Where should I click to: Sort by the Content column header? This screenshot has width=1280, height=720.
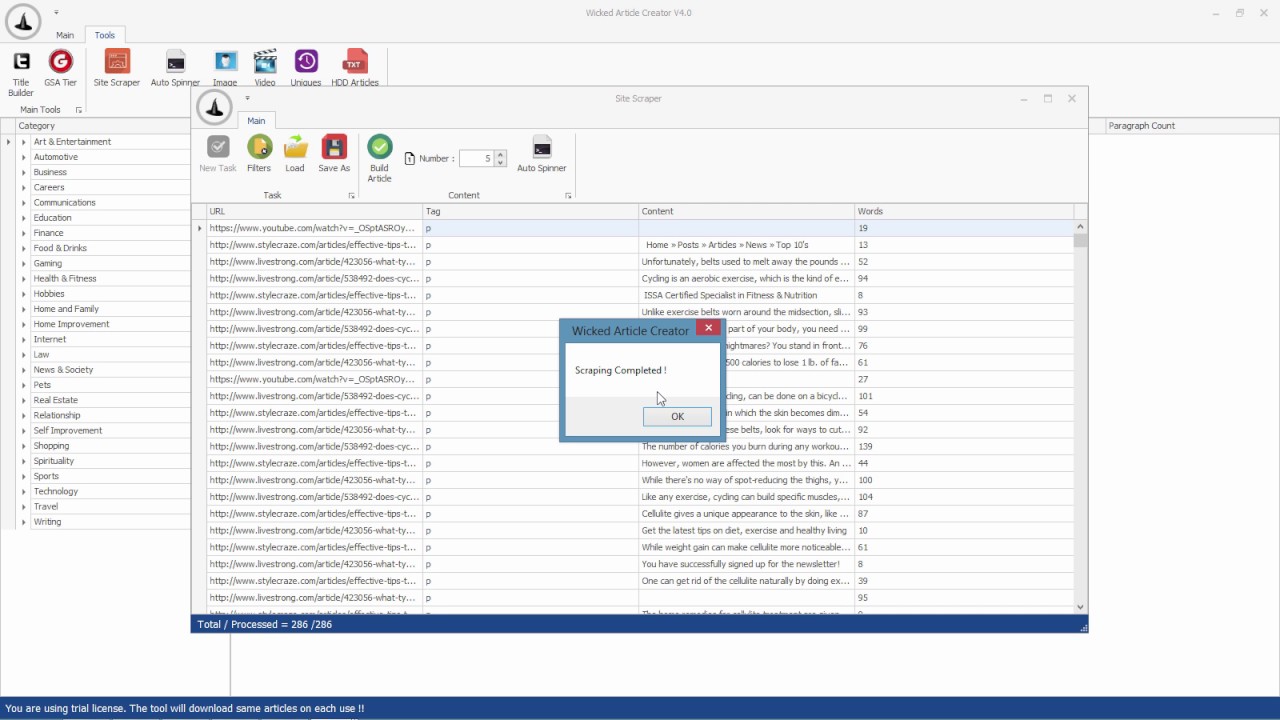tap(746, 211)
